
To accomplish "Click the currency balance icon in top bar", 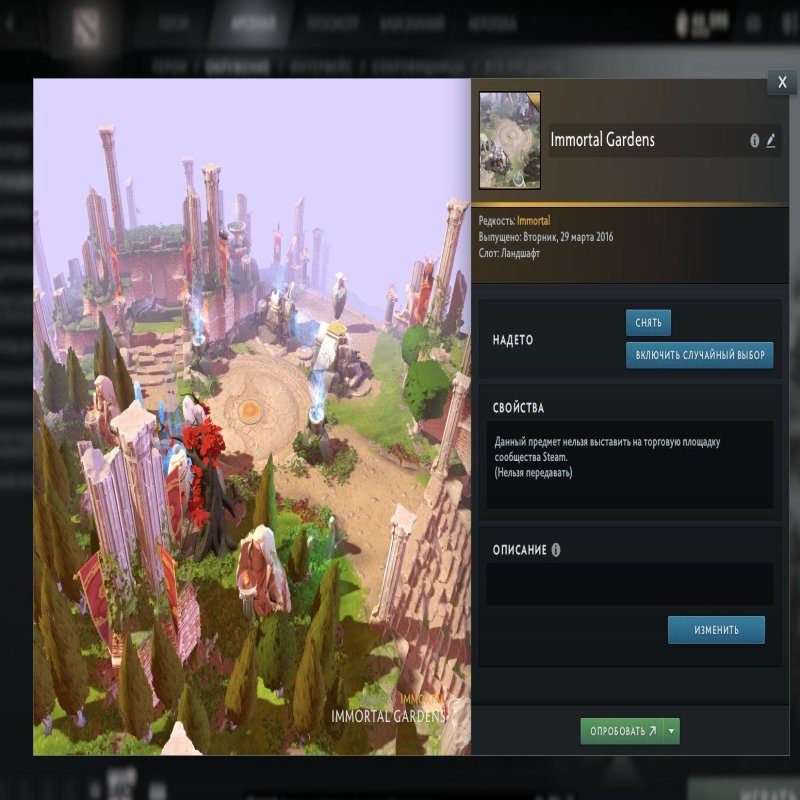I will (x=683, y=24).
